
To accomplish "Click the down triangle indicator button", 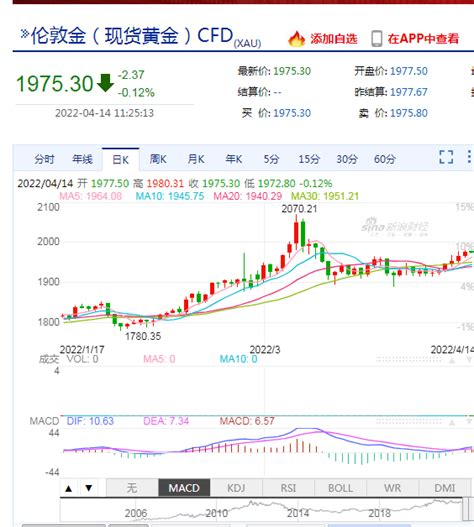I will 89,488.
